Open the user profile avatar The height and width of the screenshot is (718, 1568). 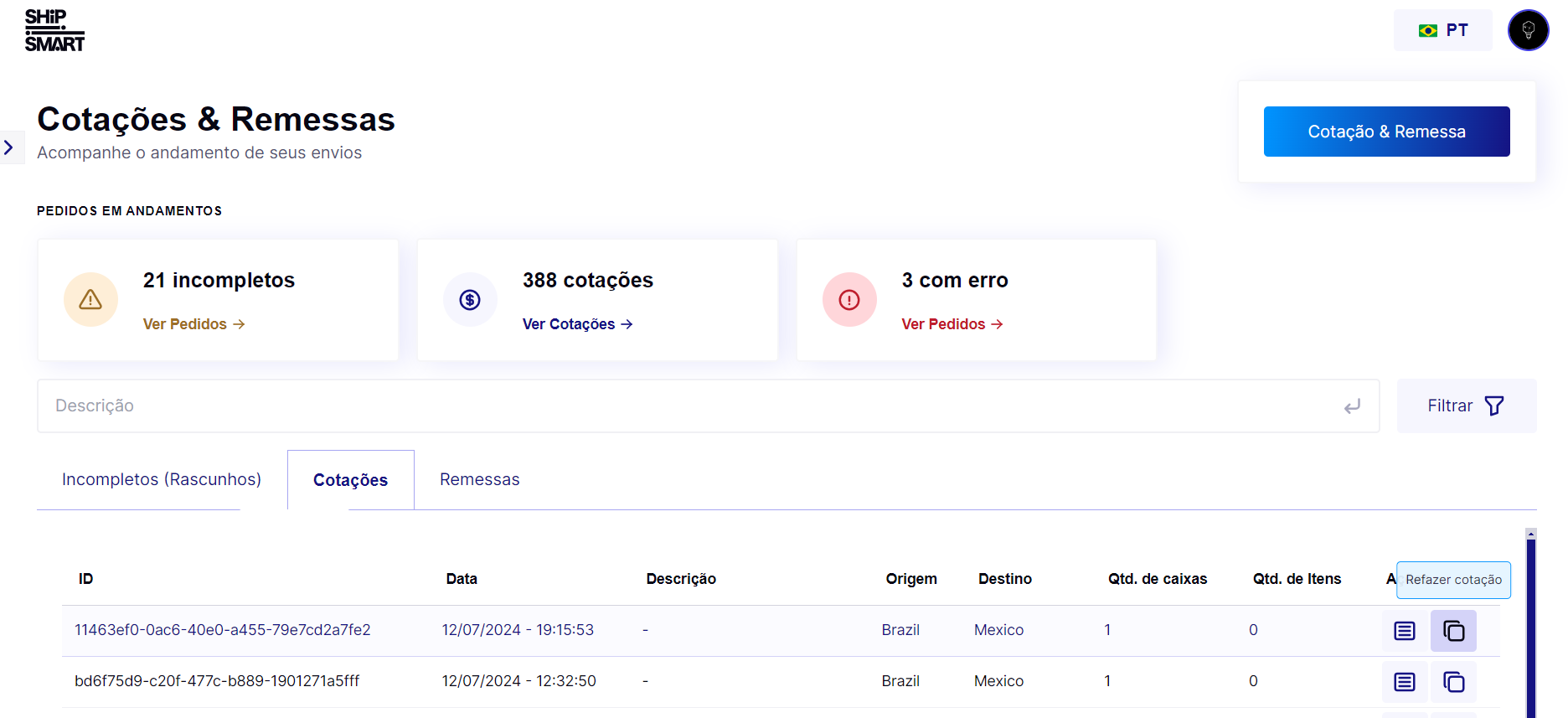point(1528,31)
